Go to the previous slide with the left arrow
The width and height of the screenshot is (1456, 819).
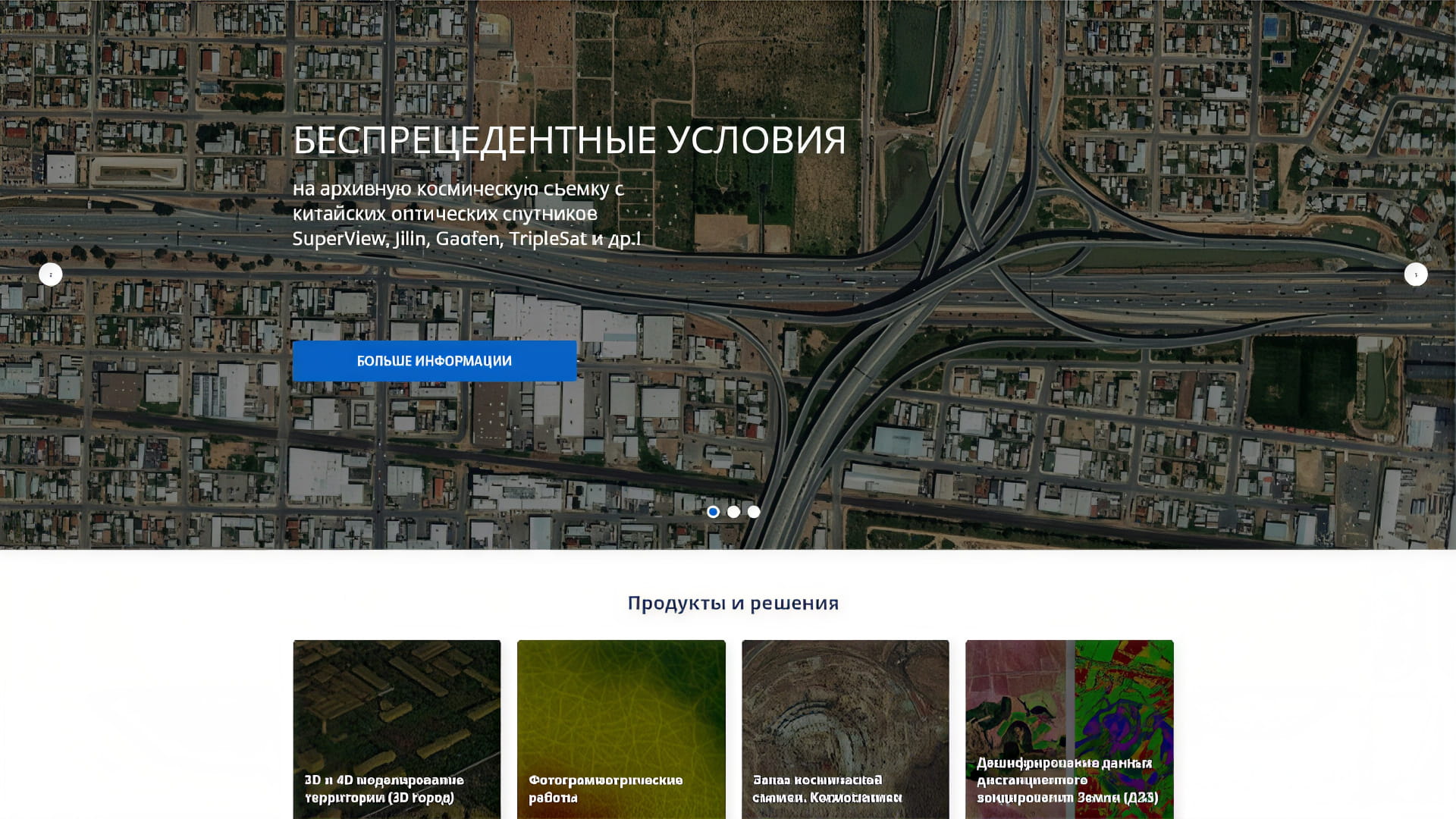[50, 275]
